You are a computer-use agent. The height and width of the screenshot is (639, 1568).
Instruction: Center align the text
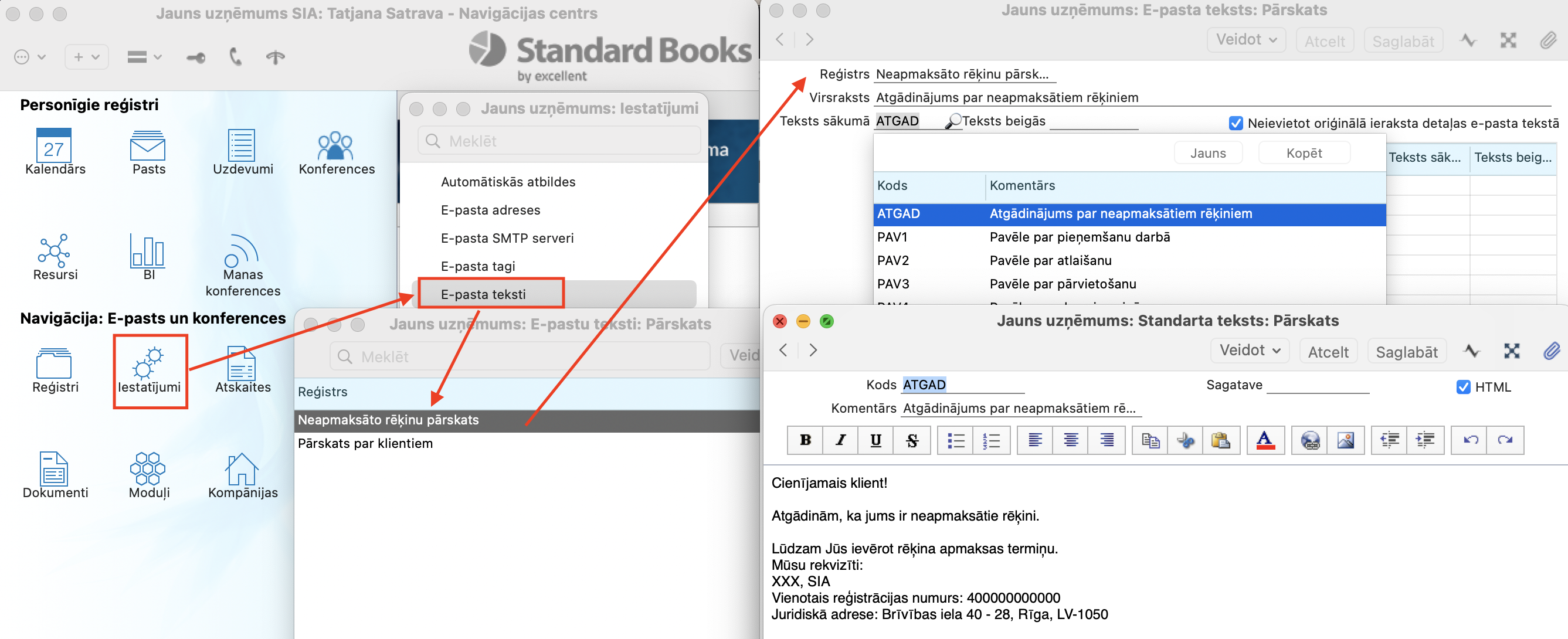point(1071,440)
